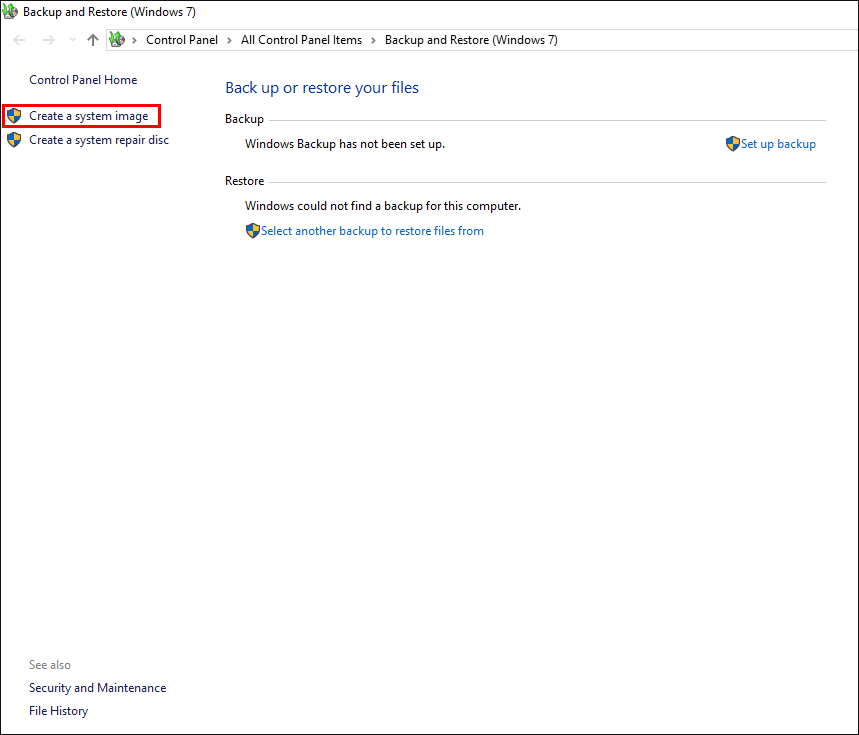Screen dimensions: 859x735
Task: Click shield icon beside Create a system image
Action: click(14, 116)
